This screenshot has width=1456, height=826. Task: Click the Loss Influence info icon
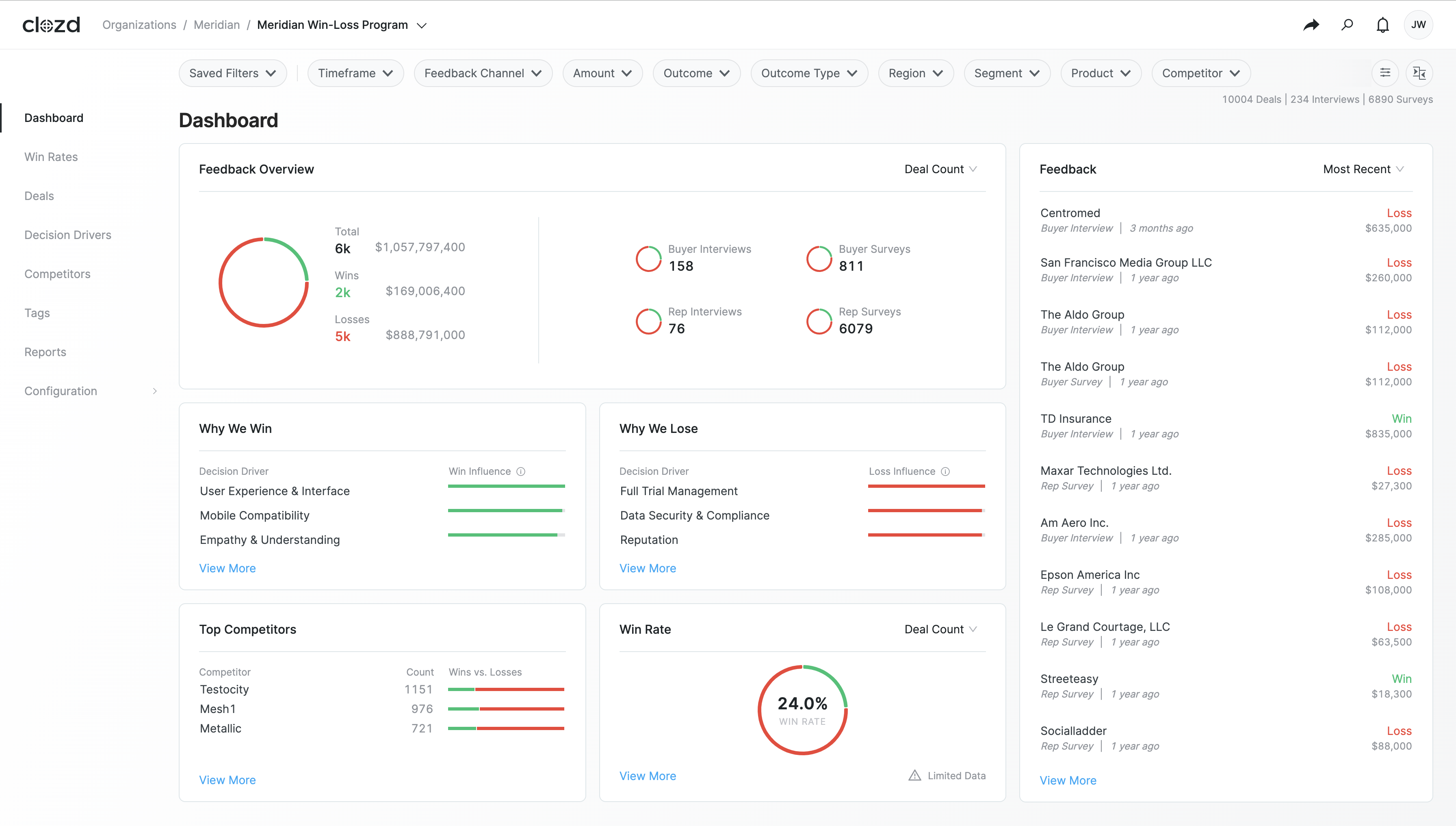click(945, 472)
